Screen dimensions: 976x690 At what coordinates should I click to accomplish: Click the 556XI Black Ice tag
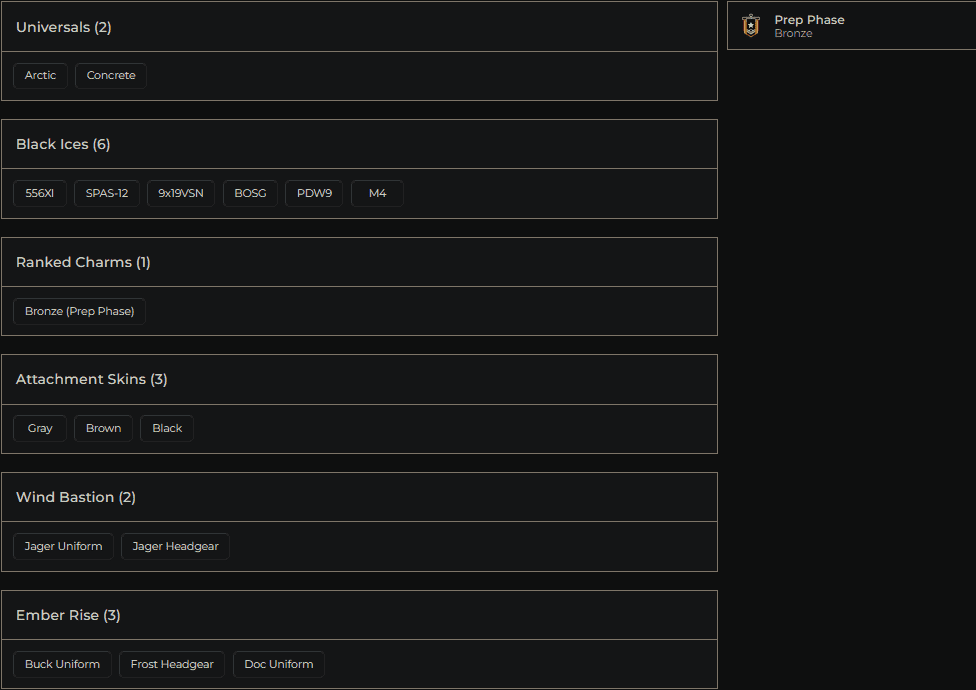(40, 193)
